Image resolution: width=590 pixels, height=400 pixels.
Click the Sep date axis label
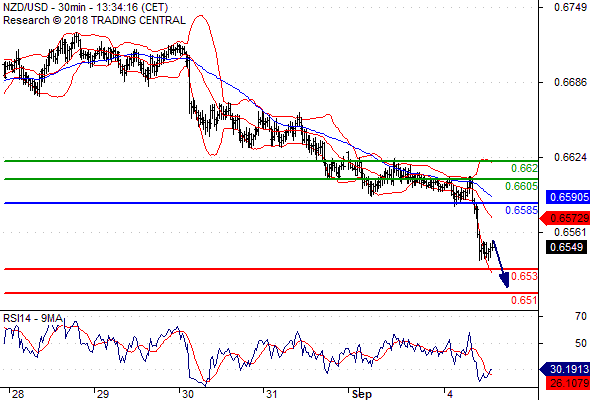pos(362,394)
